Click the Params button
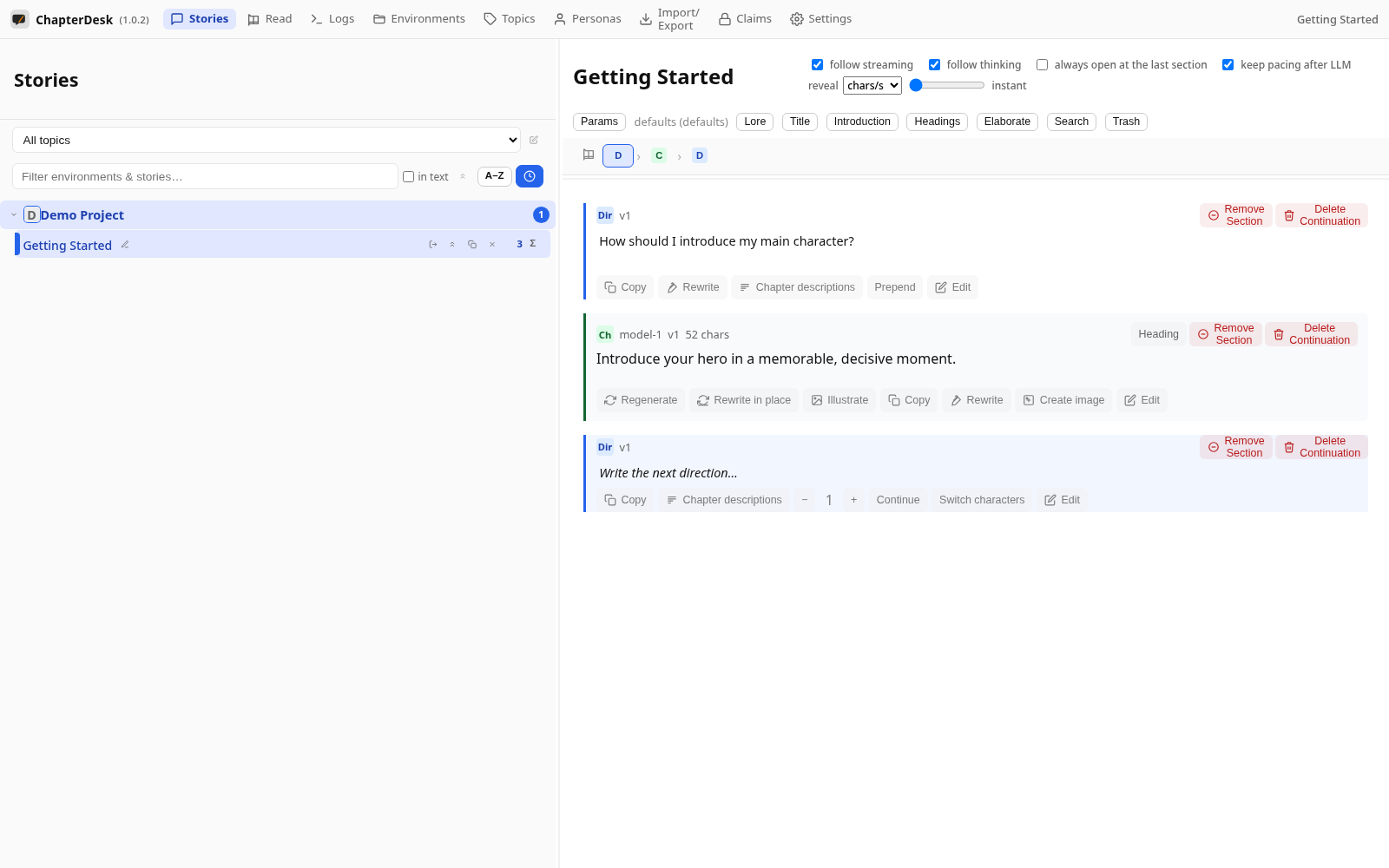1389x868 pixels. click(599, 122)
